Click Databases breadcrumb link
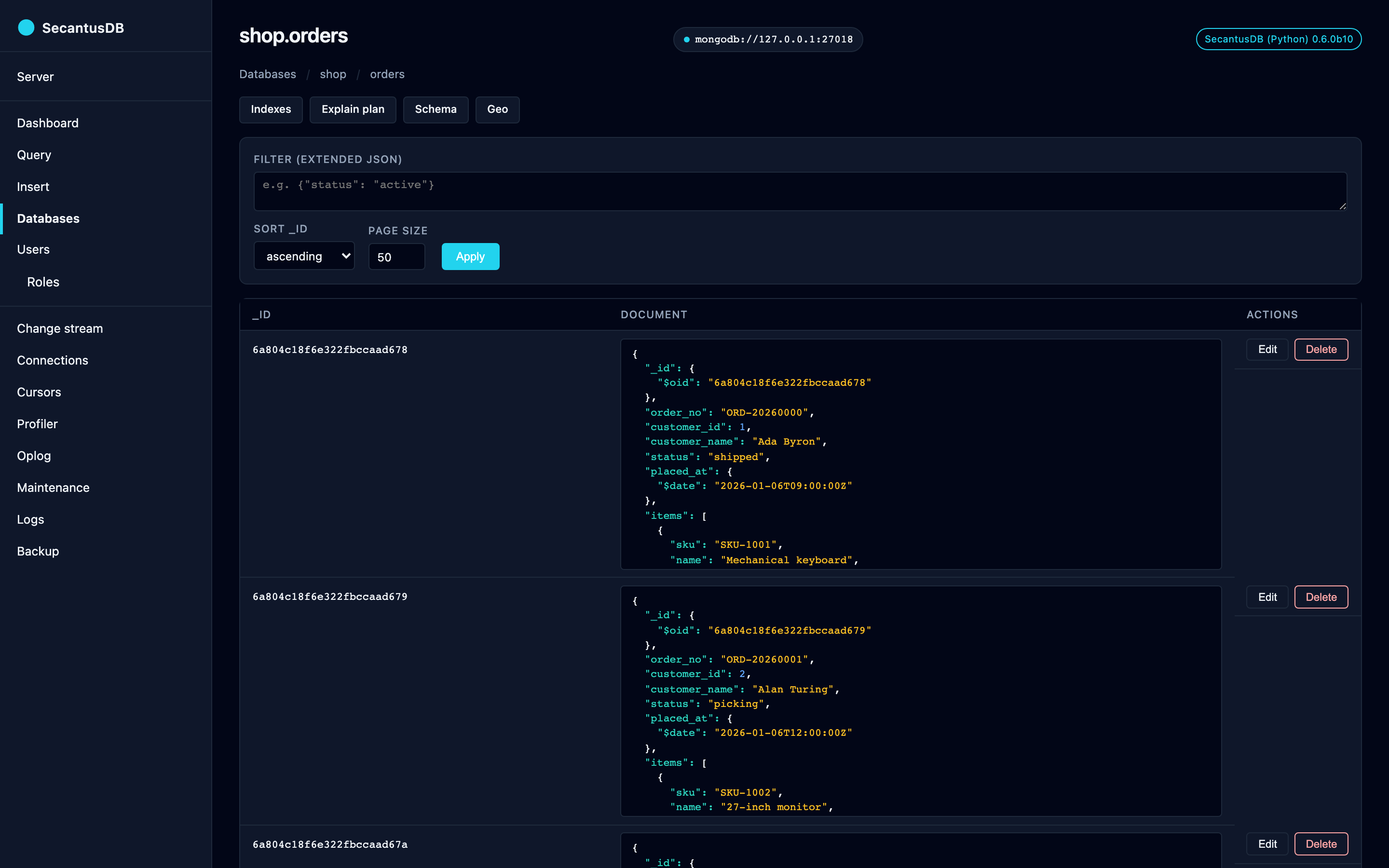1389x868 pixels. point(268,74)
